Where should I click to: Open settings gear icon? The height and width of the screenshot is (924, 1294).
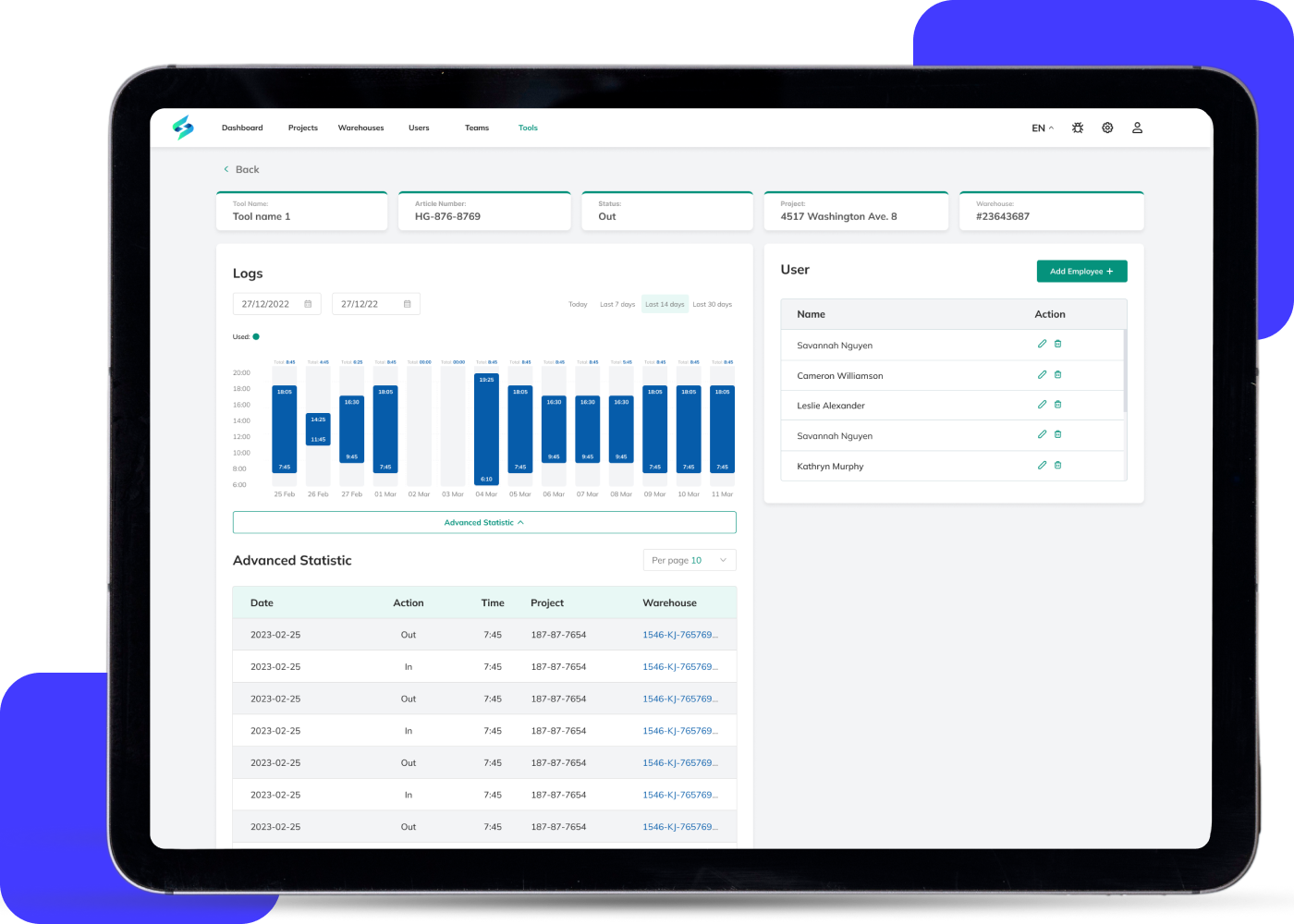click(1107, 128)
